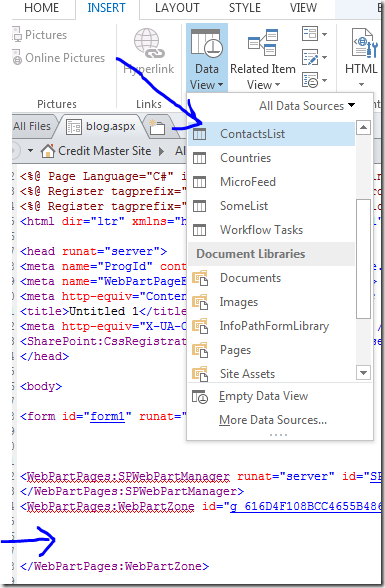Switch to the LAYOUT ribbon tab
Viewport: 385px width, 588px height.
coord(177,8)
